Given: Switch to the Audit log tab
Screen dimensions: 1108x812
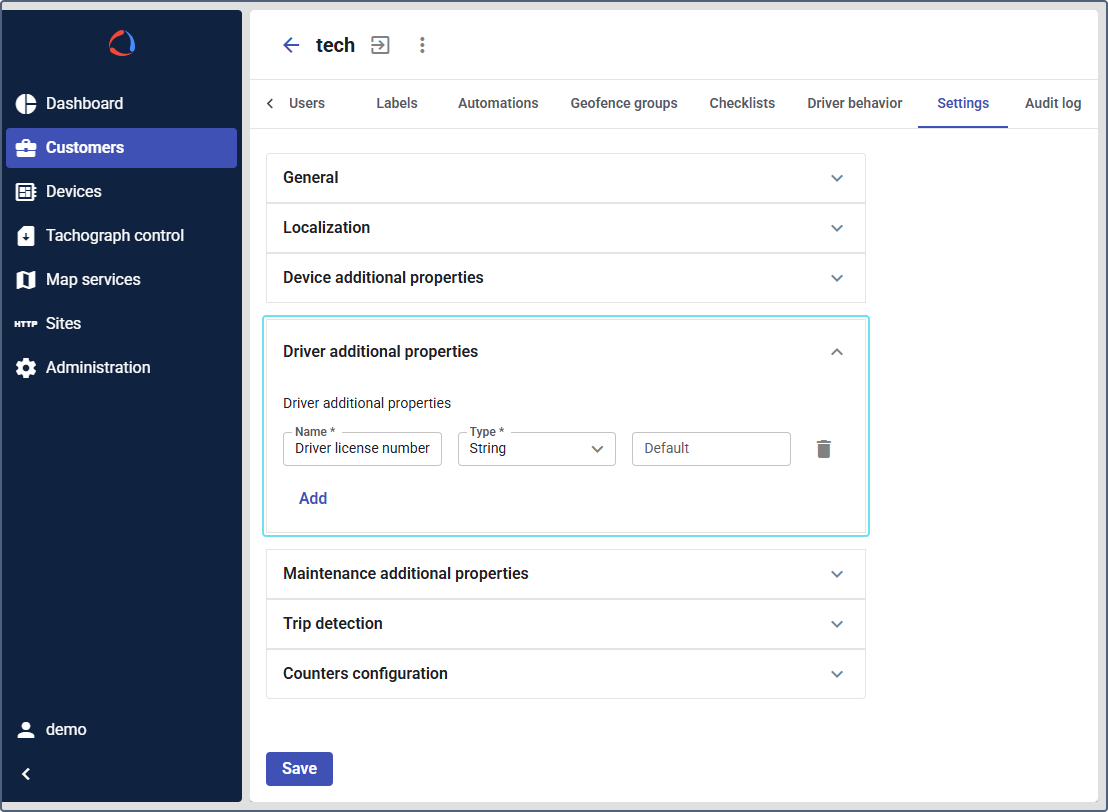Looking at the screenshot, I should [x=1052, y=103].
